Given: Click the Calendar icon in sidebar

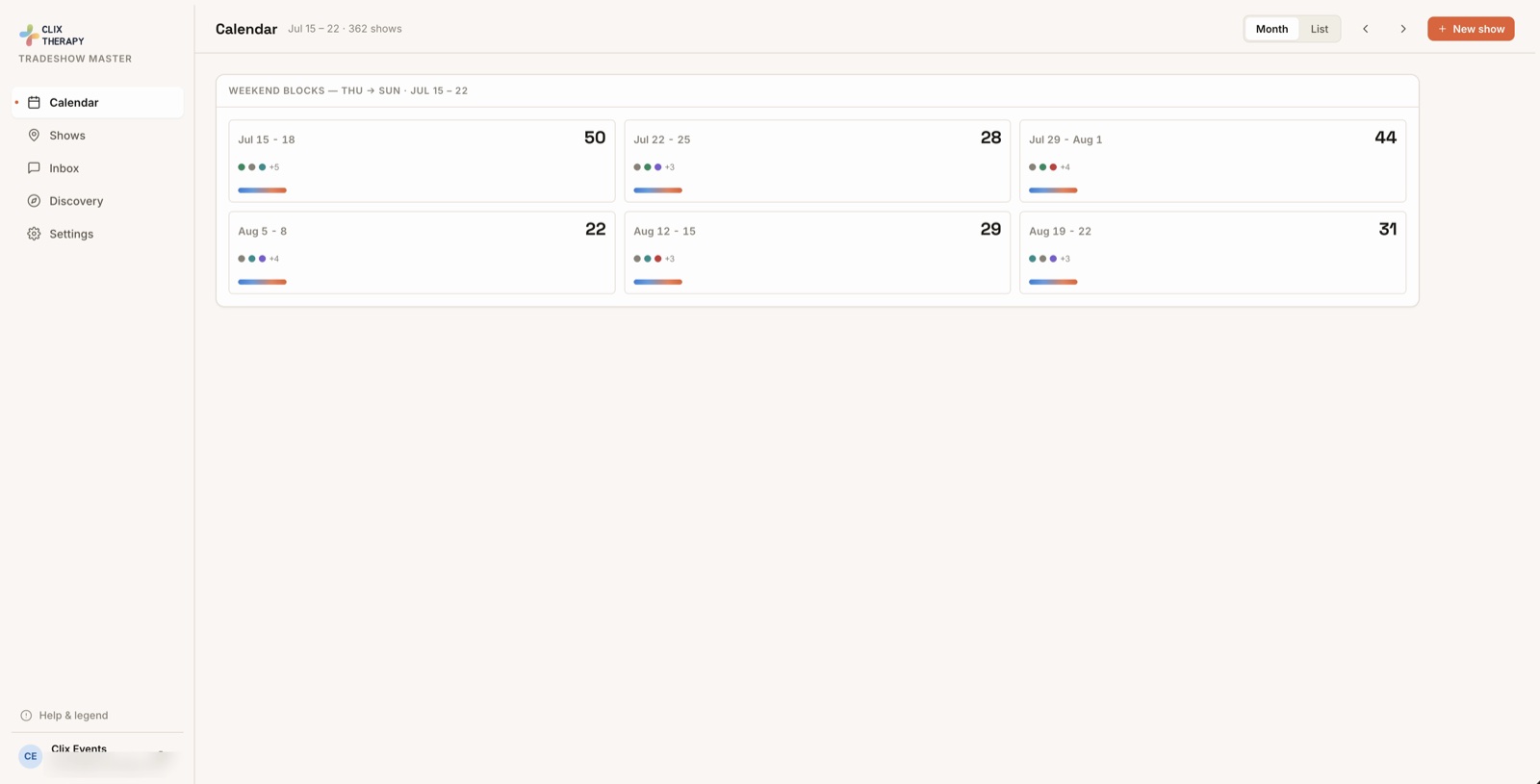Looking at the screenshot, I should click(34, 102).
